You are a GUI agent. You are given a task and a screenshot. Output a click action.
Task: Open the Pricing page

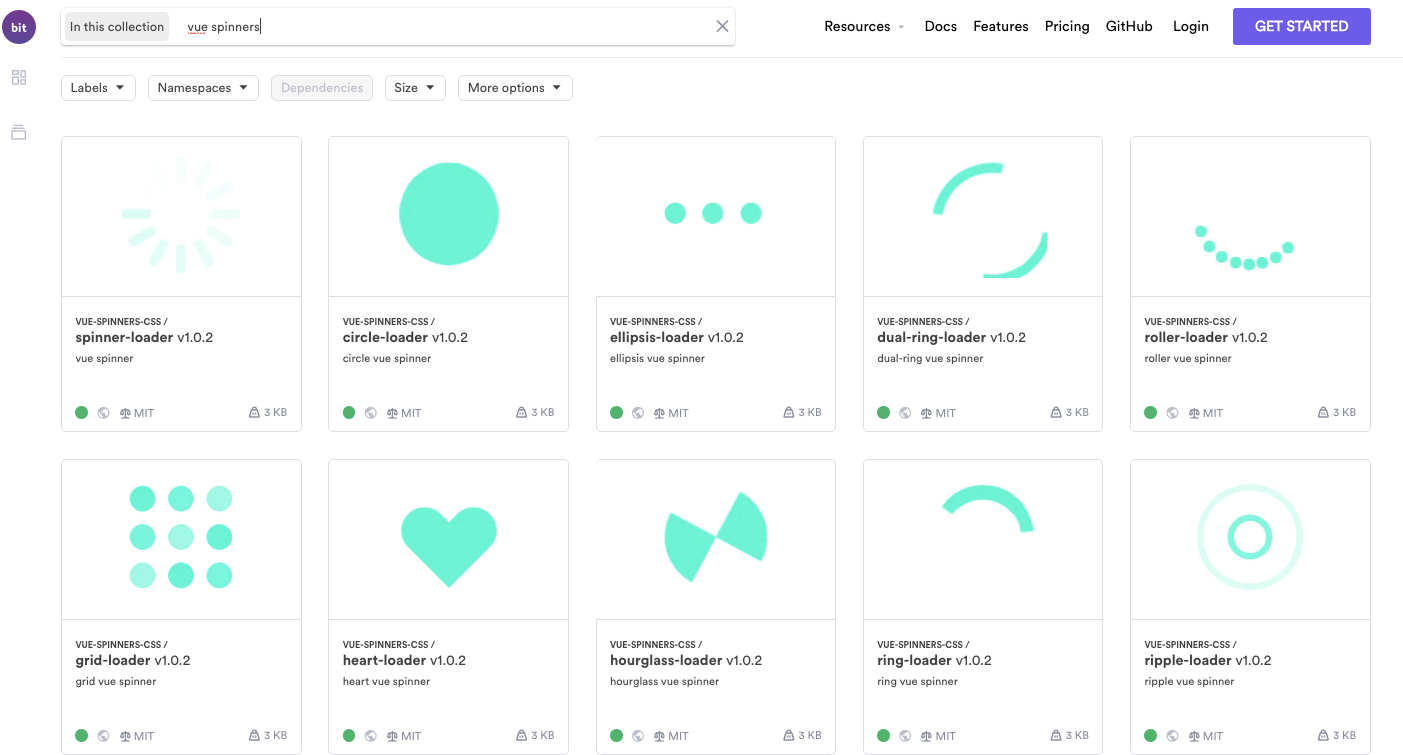(x=1067, y=27)
